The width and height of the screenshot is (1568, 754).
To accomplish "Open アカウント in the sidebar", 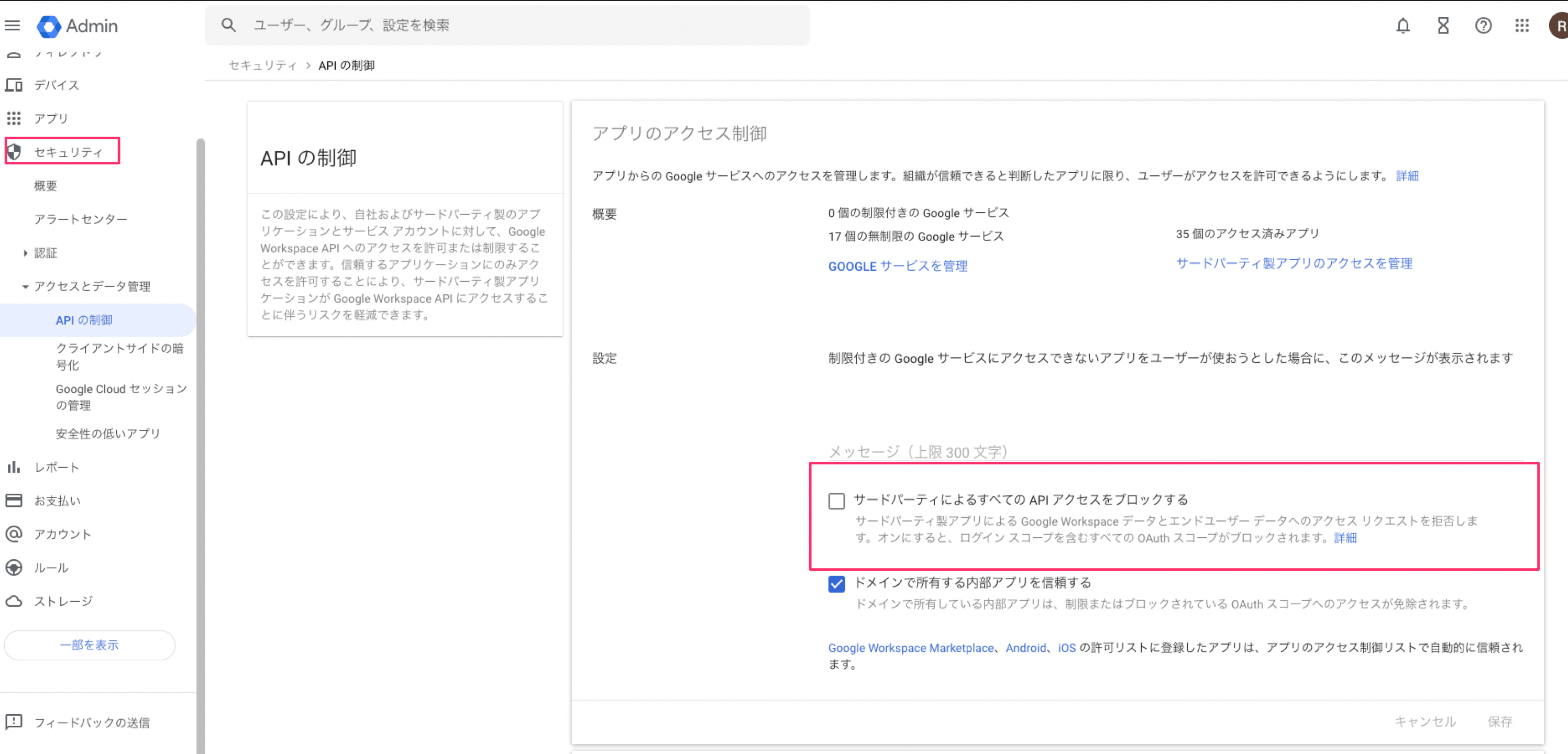I will (x=63, y=534).
